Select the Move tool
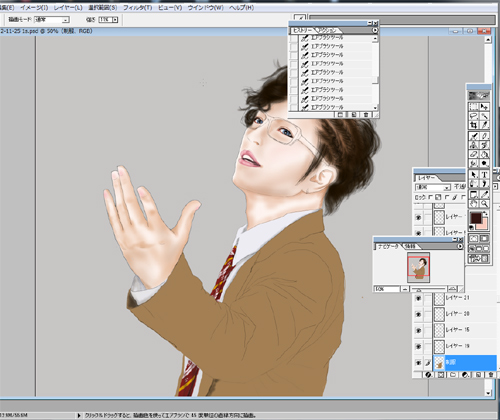 [484, 107]
